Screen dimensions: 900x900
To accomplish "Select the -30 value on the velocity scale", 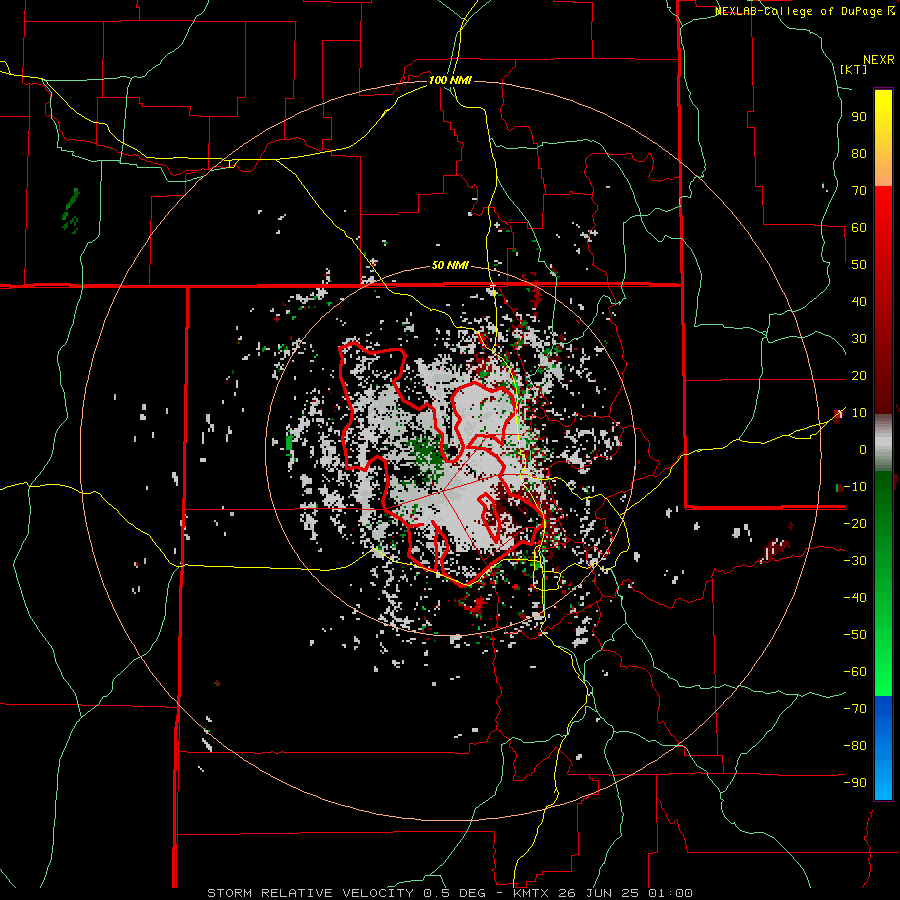I will 855,561.
